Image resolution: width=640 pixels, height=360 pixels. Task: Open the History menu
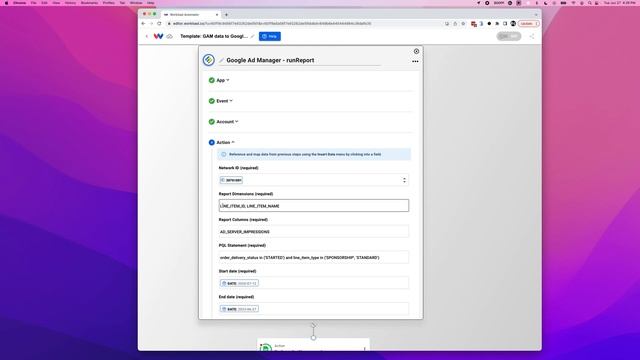click(x=70, y=3)
